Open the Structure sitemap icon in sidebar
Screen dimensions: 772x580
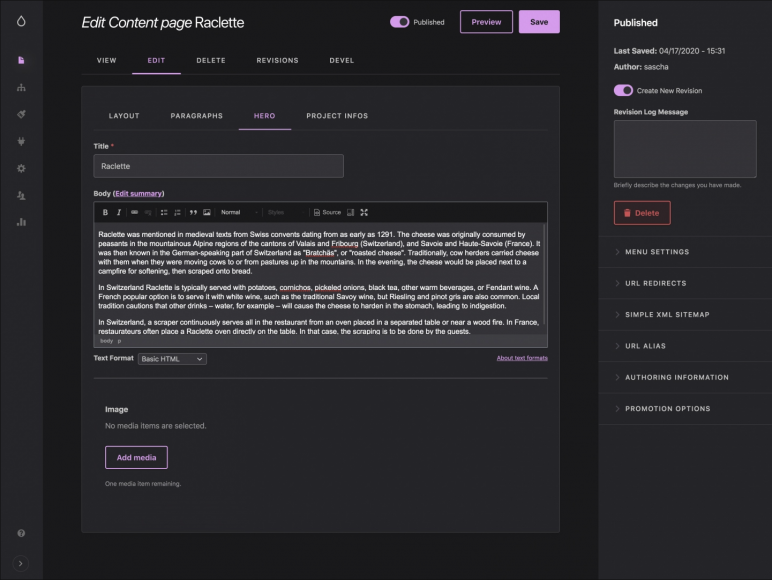21,87
